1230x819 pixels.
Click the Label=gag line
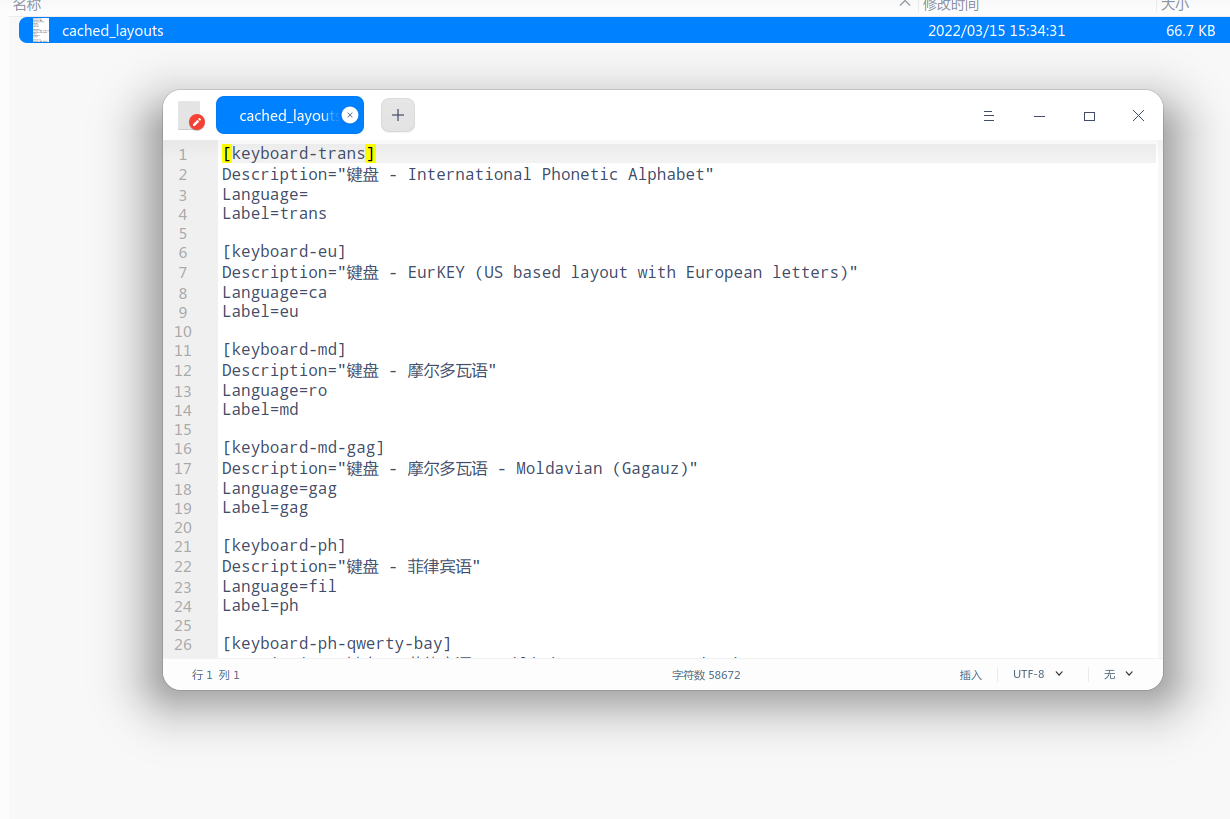point(265,507)
